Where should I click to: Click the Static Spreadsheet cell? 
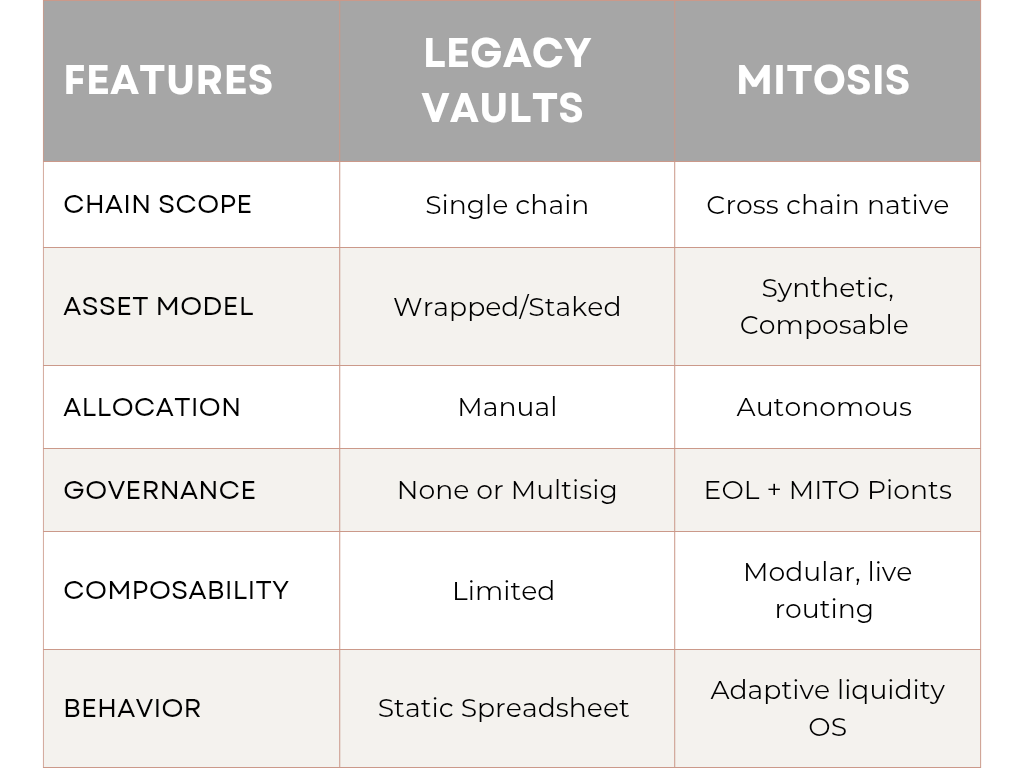click(x=507, y=709)
